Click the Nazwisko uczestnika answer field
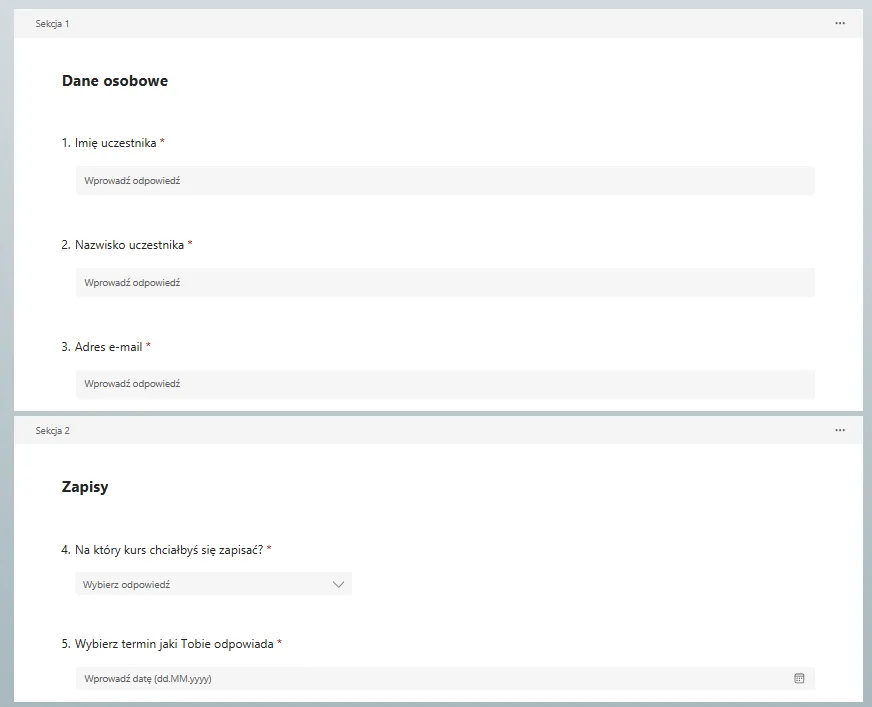 pos(445,283)
